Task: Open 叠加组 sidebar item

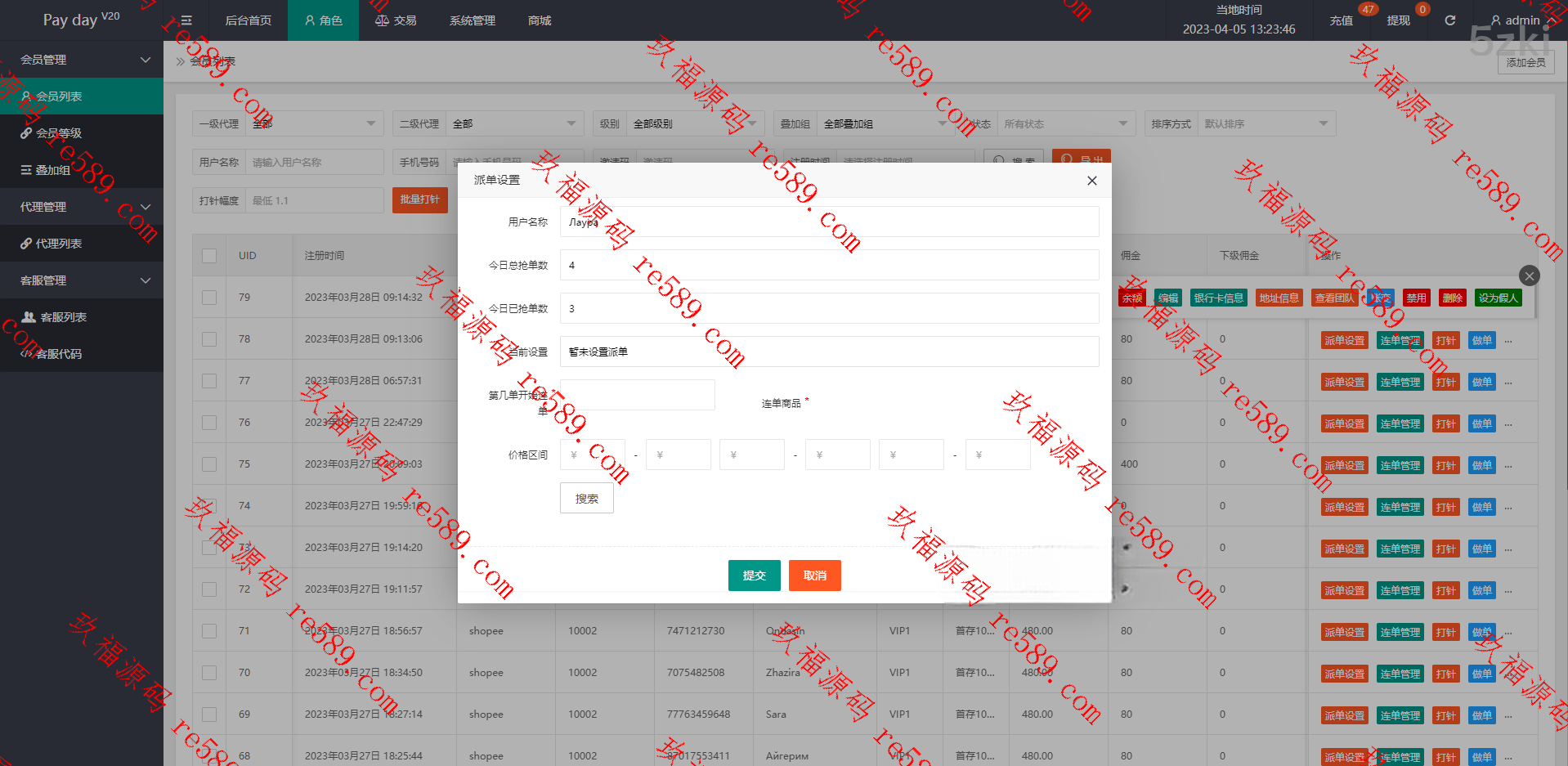Action: tap(53, 170)
